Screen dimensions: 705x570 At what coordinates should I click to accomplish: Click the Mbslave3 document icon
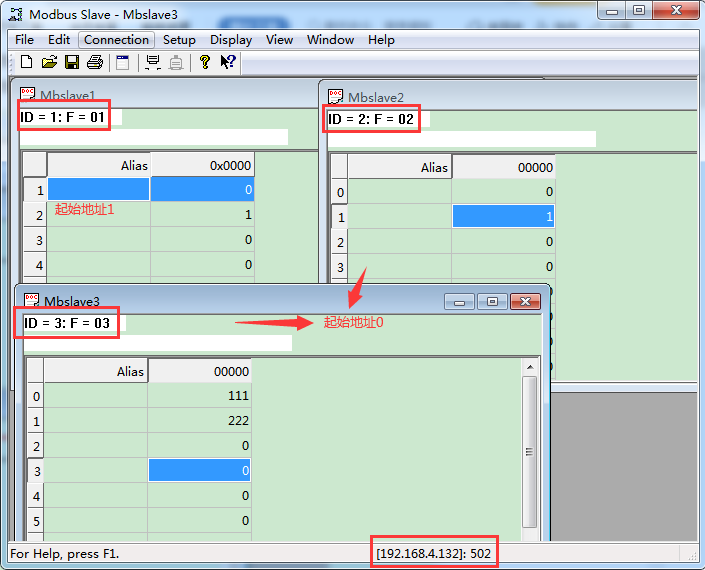point(31,299)
